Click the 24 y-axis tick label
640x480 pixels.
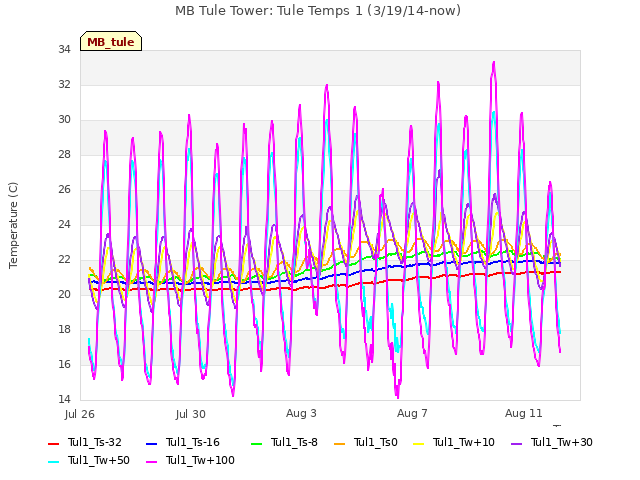[x=64, y=224]
